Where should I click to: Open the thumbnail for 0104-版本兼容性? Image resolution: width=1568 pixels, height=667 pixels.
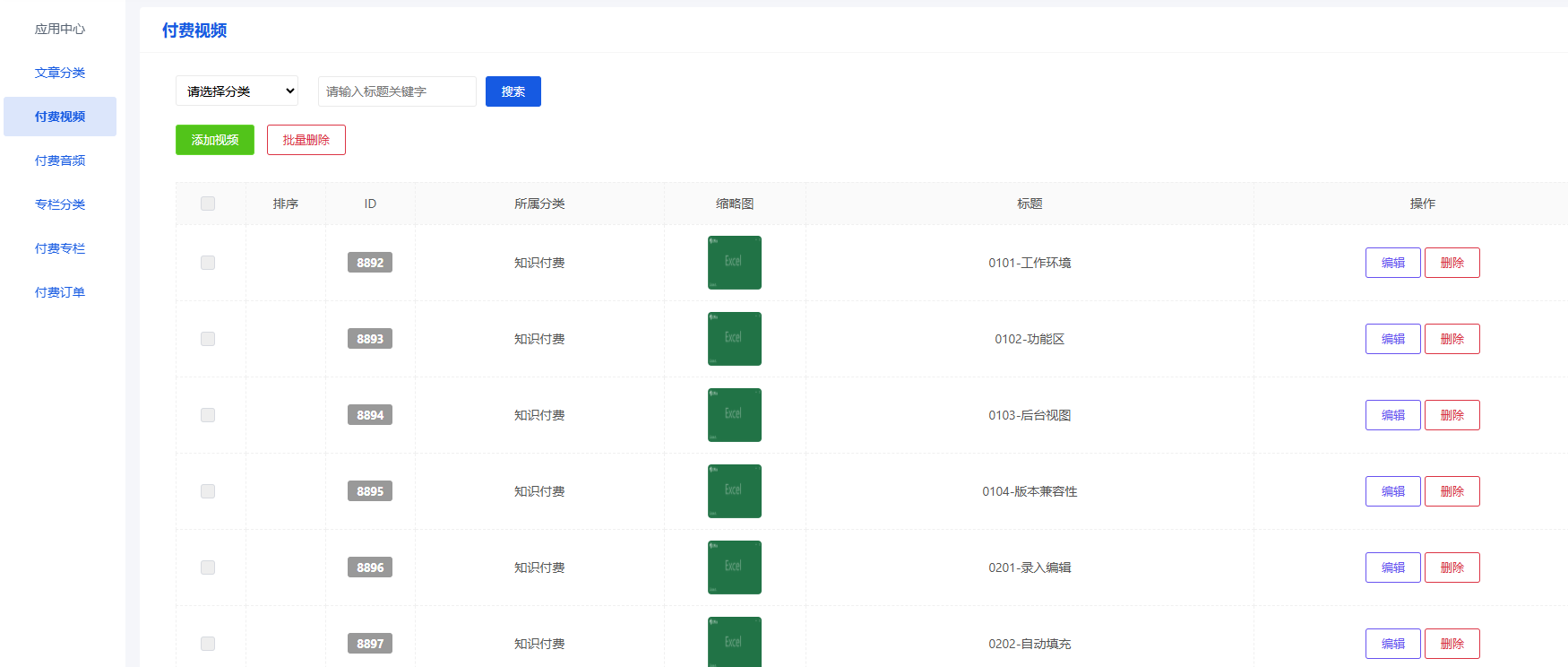734,491
